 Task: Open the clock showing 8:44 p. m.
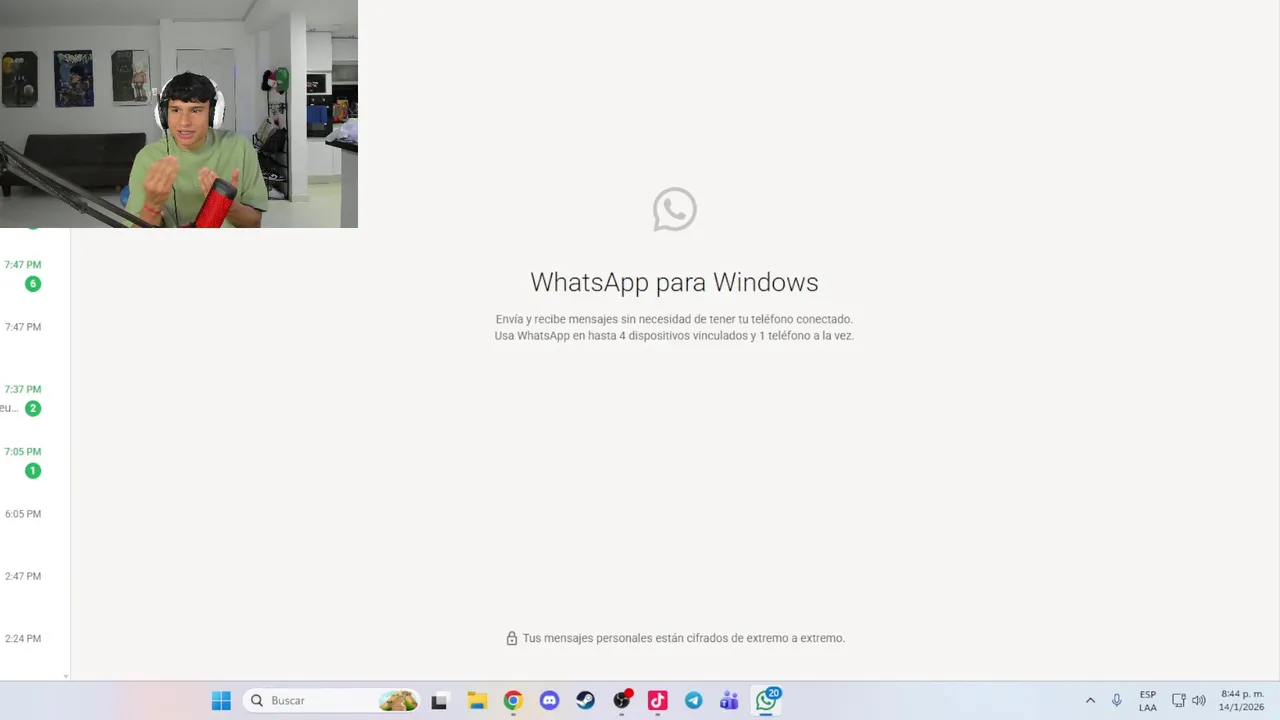tap(1242, 701)
